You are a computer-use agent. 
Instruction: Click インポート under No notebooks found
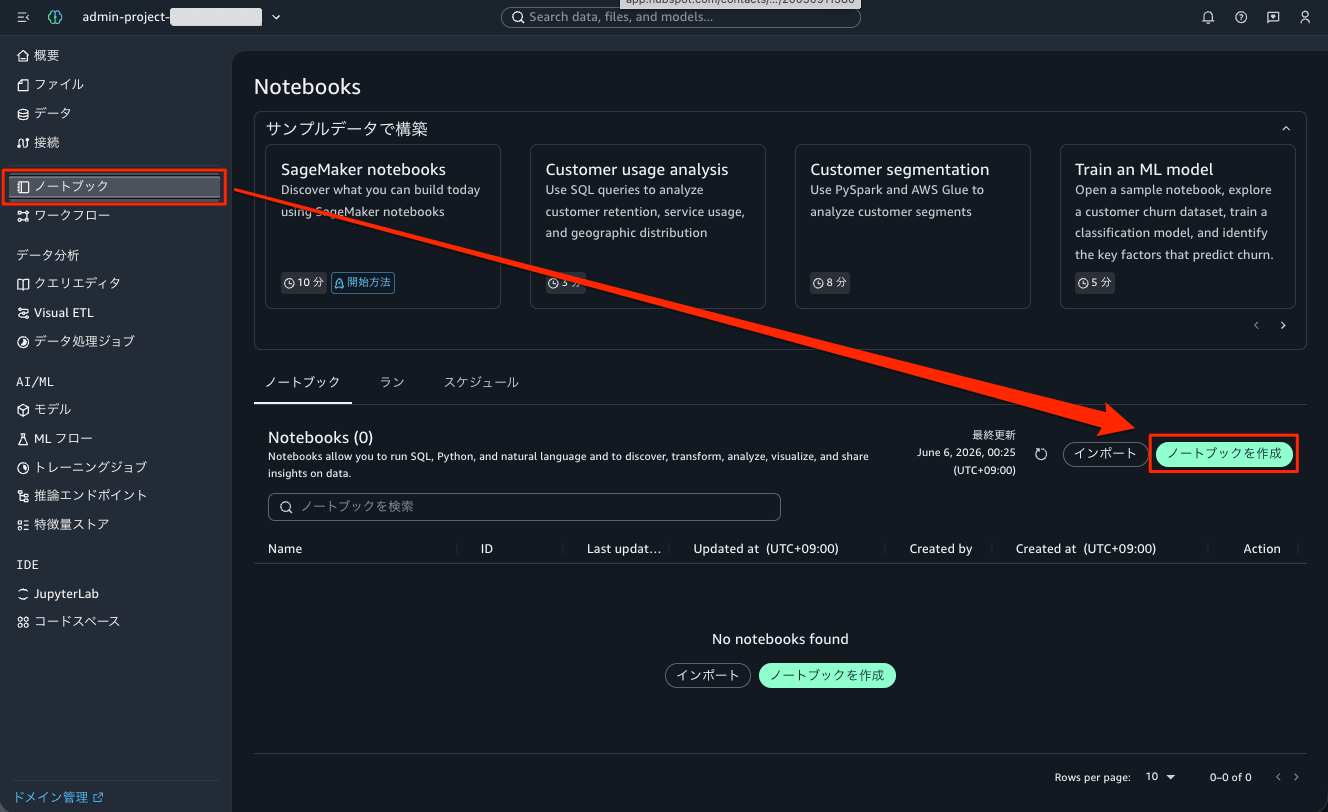pyautogui.click(x=708, y=675)
